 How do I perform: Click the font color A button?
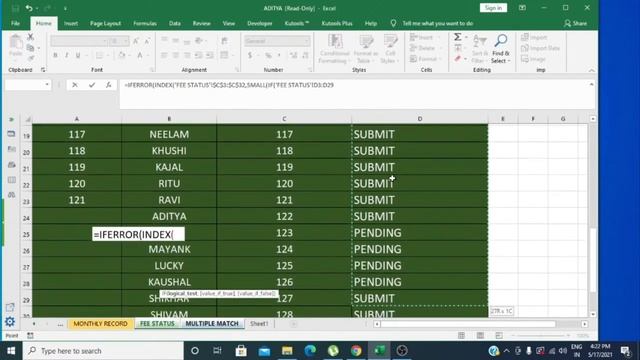point(140,55)
